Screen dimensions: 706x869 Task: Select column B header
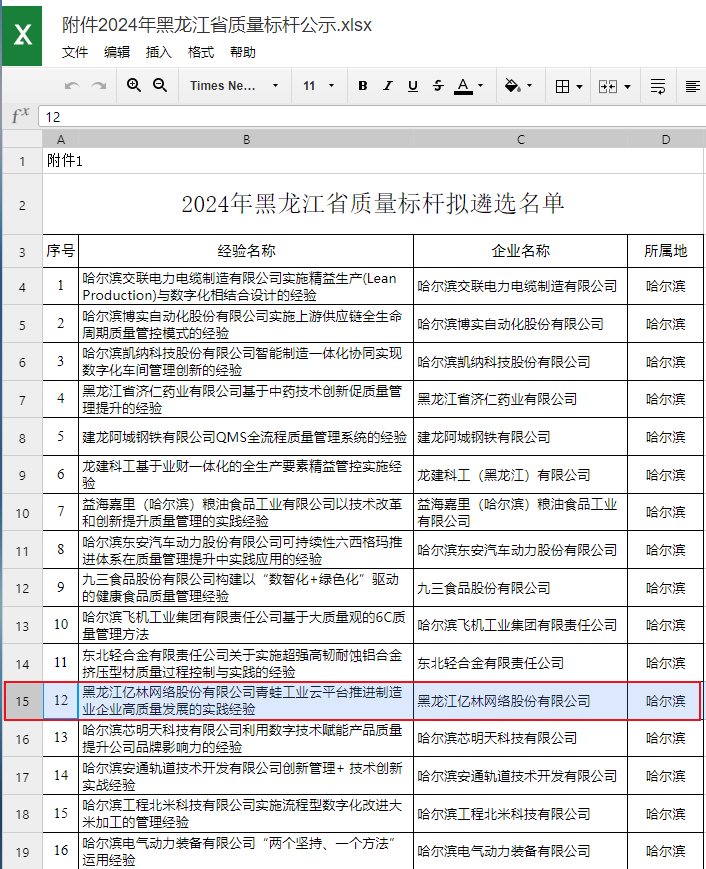point(246,140)
